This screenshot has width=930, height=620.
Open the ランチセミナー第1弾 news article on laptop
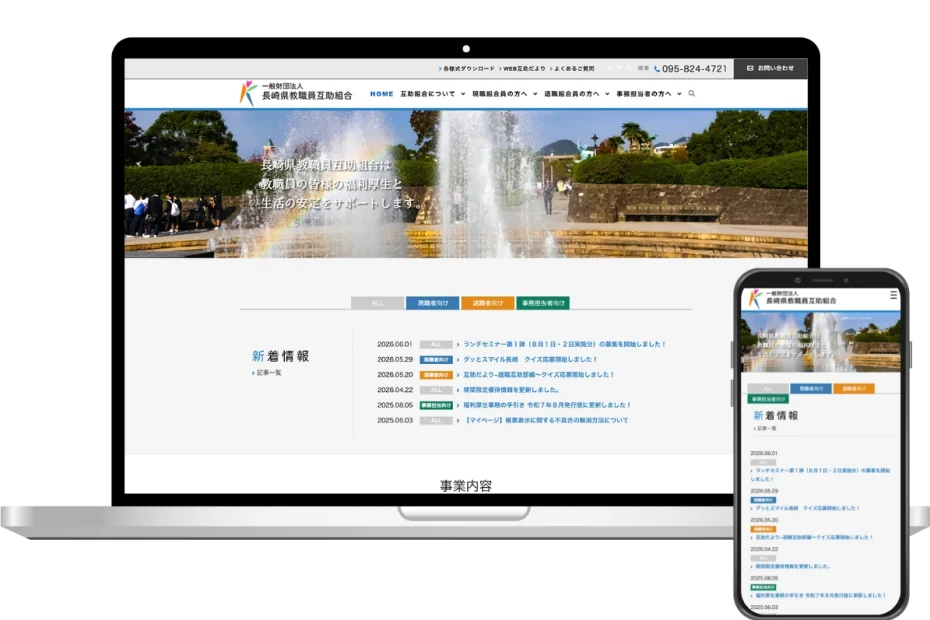coord(564,344)
